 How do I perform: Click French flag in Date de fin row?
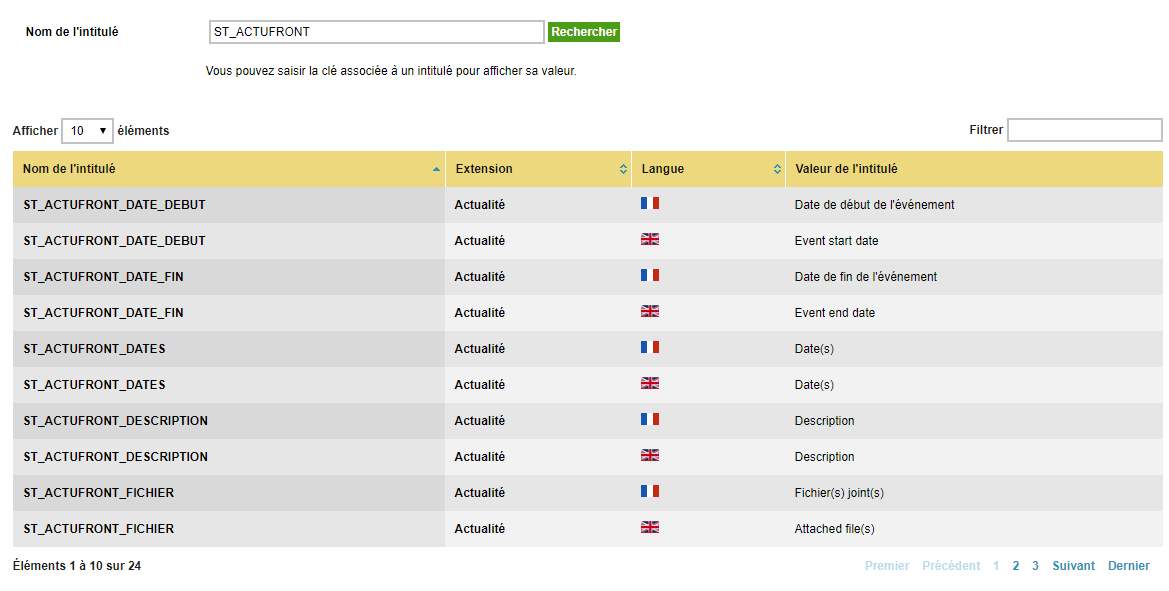pos(649,275)
